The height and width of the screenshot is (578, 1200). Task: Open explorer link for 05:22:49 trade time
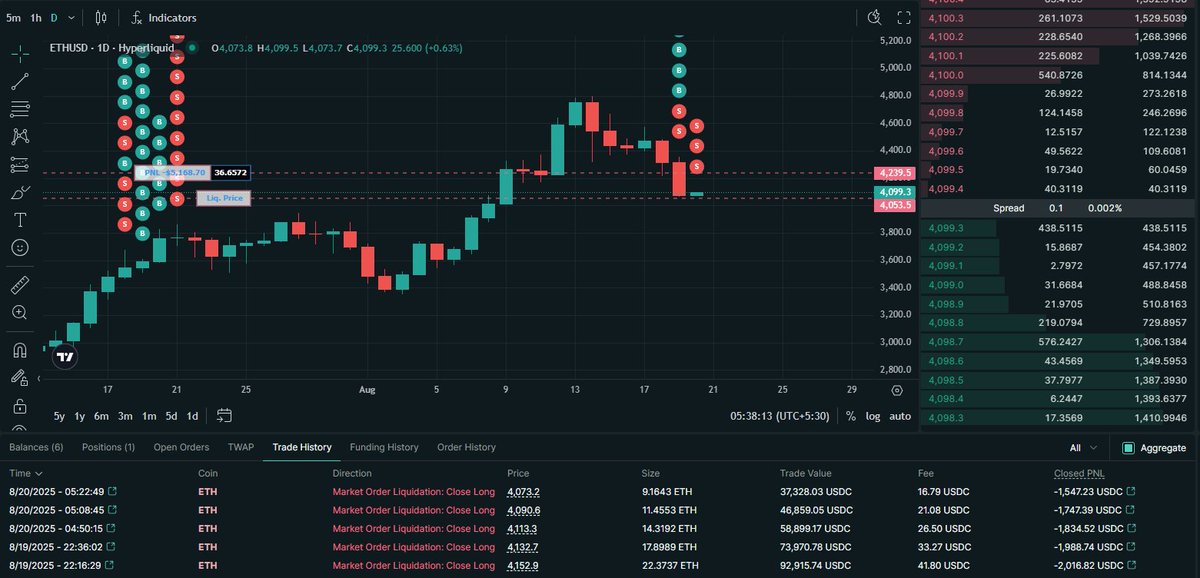pyautogui.click(x=112, y=492)
